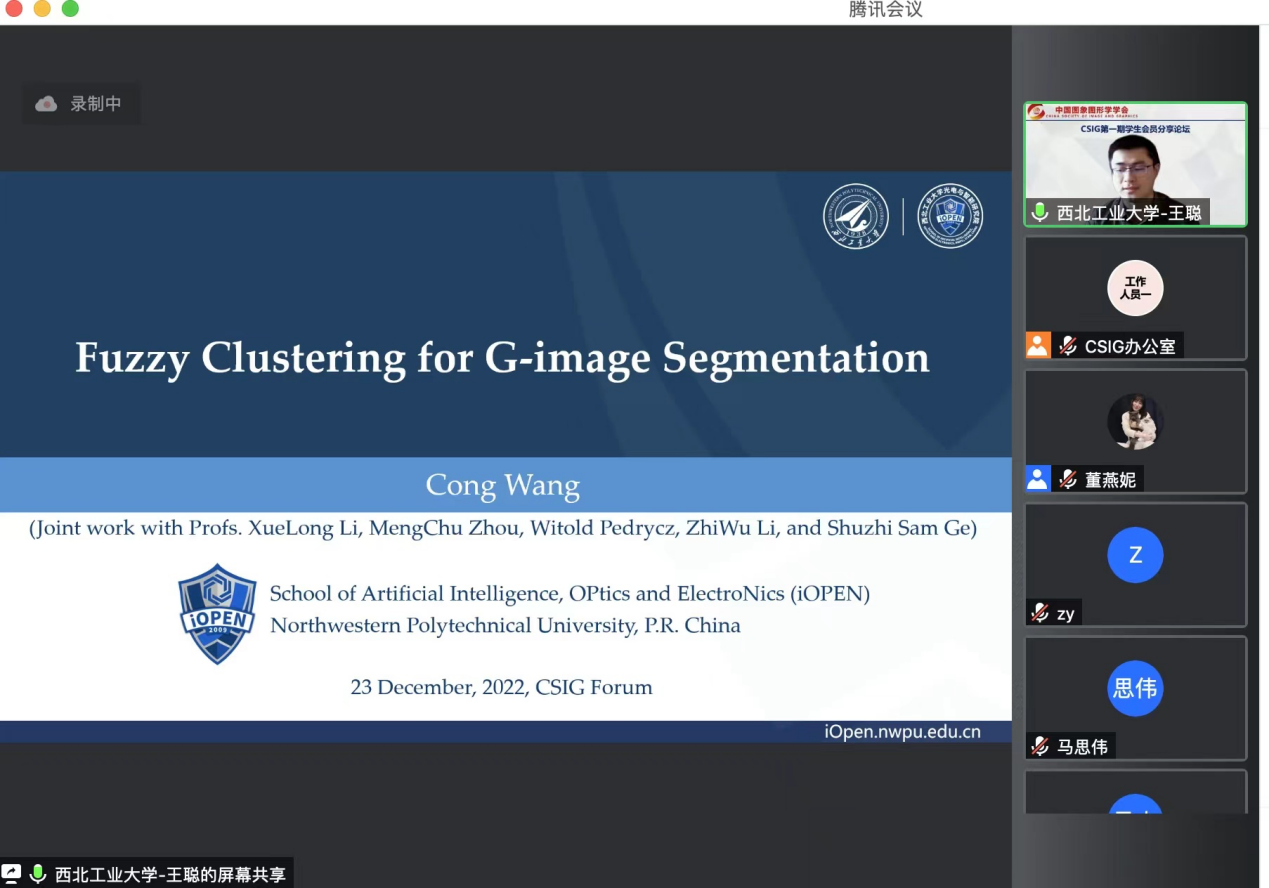Click the 23 December, 2022, CSIG Forum date
The width and height of the screenshot is (1269, 888).
coord(501,687)
